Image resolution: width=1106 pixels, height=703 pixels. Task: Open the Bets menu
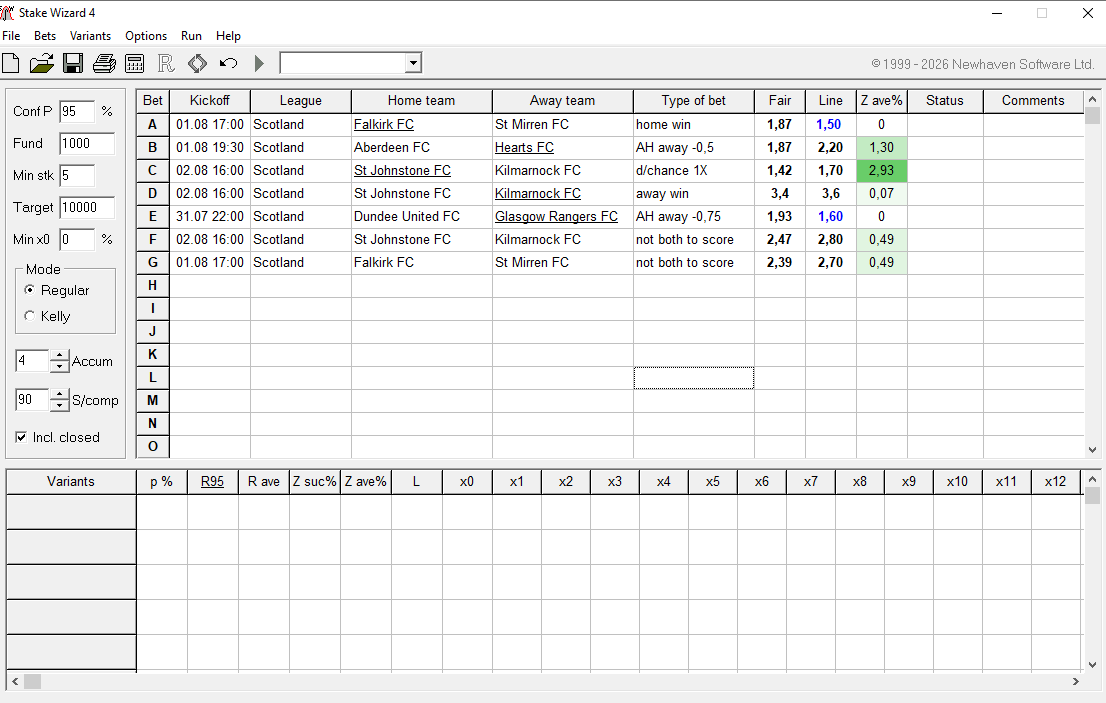pos(45,36)
